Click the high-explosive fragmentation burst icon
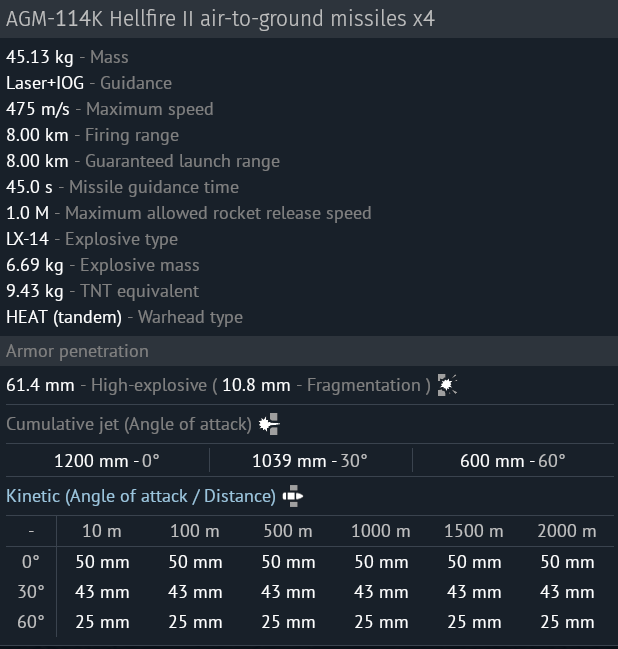 pos(447,385)
